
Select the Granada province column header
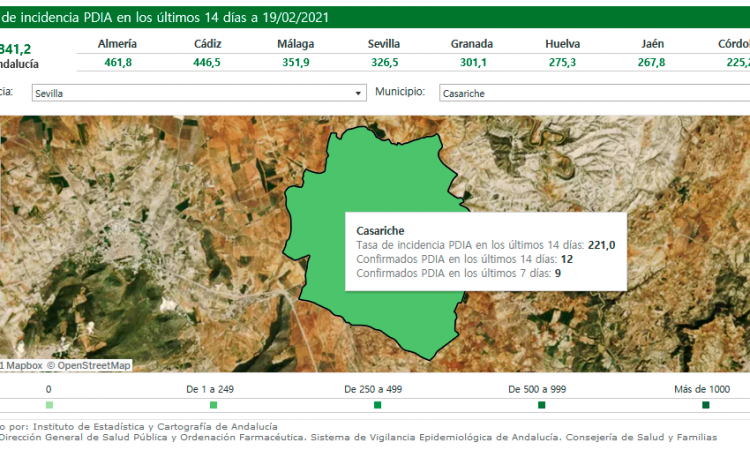[472, 44]
